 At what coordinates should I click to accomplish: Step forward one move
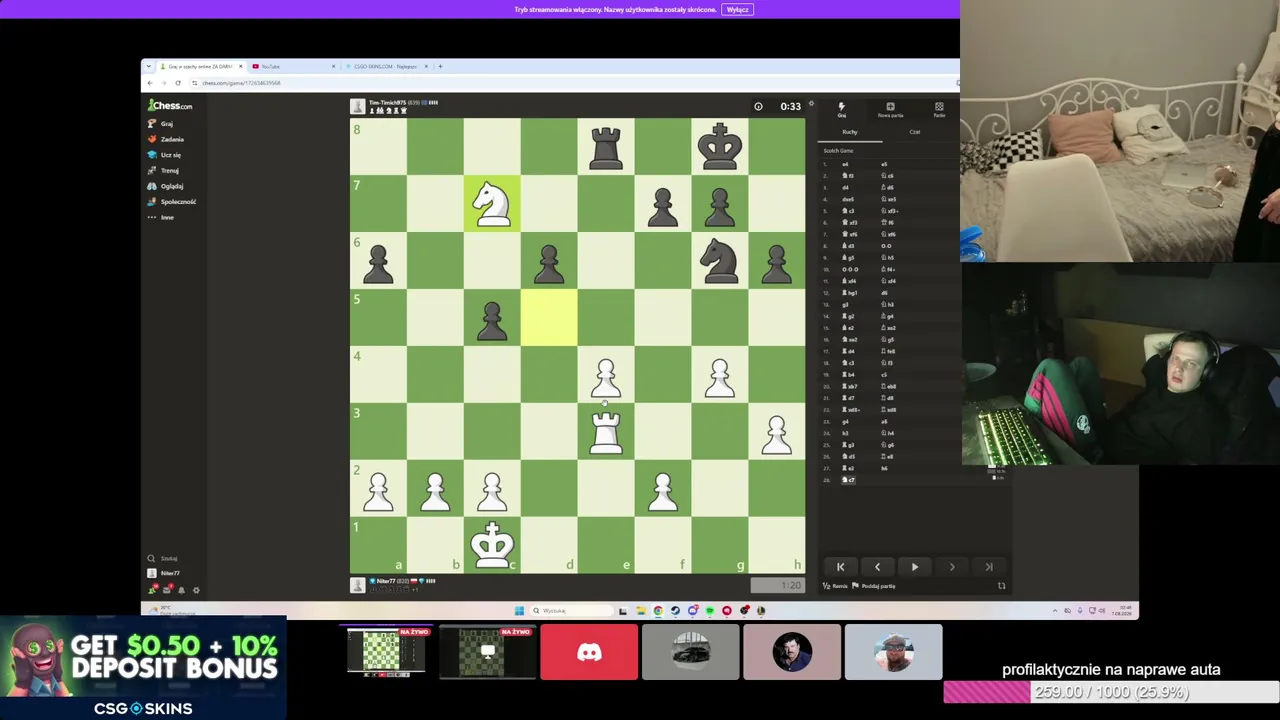tap(951, 567)
